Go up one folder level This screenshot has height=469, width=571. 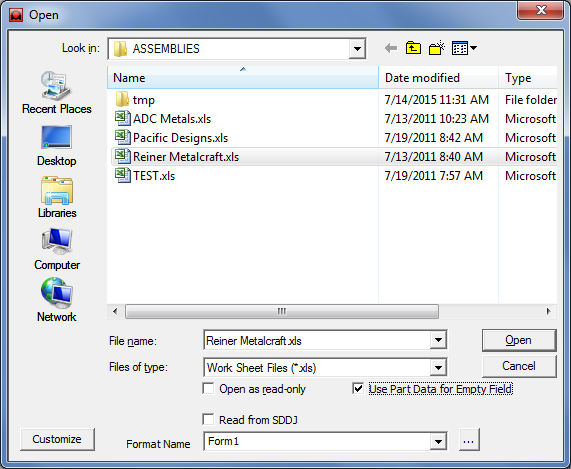(413, 48)
